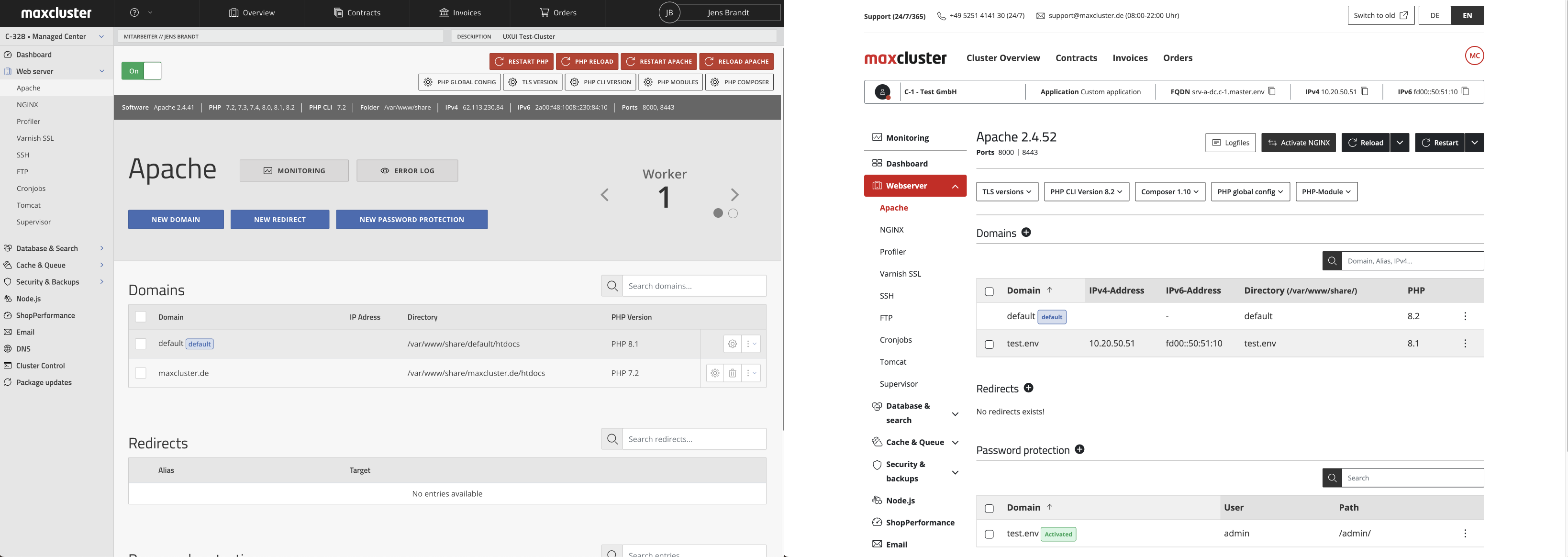The image size is (1568, 557).
Task: Add password protection with plus icon
Action: point(1080,449)
